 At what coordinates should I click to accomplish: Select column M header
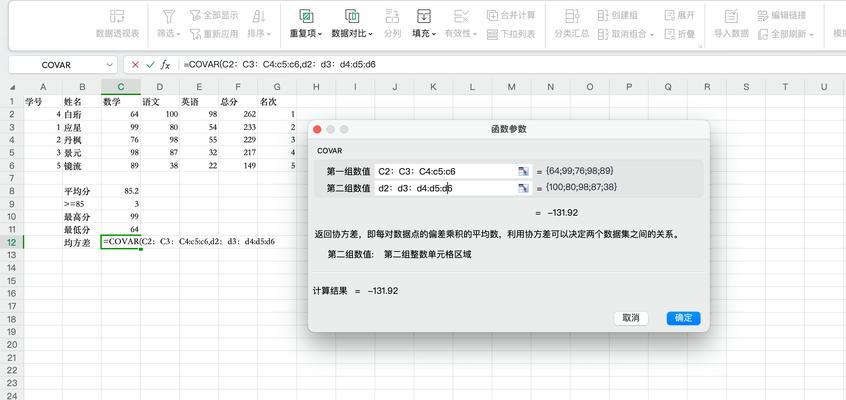coord(511,87)
